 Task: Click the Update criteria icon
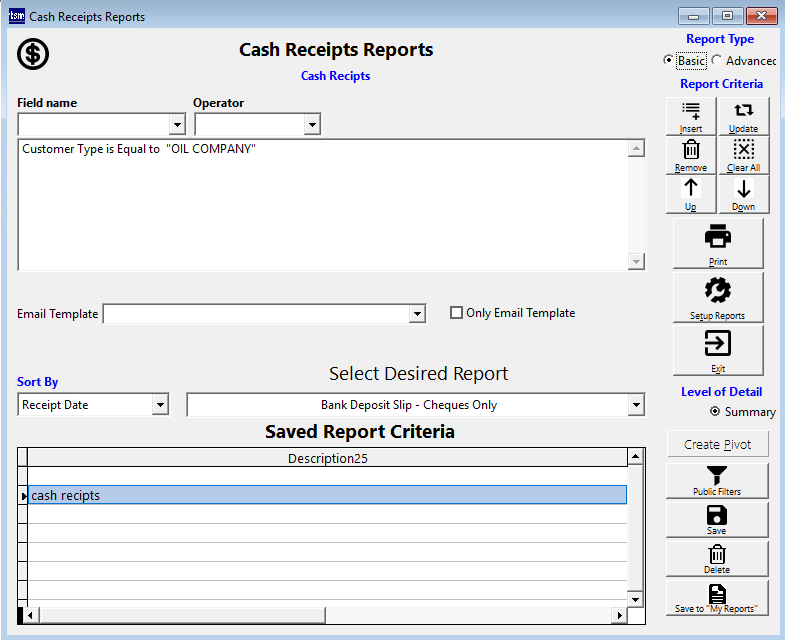743,116
